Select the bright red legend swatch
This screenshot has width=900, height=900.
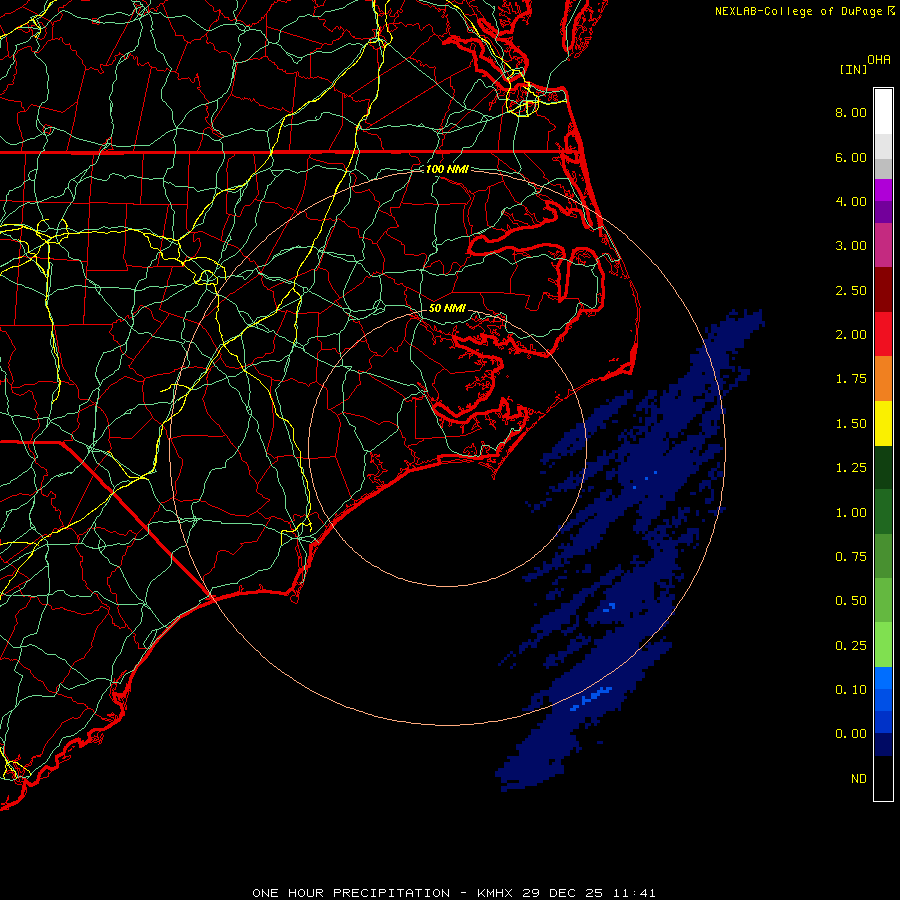[x=883, y=335]
